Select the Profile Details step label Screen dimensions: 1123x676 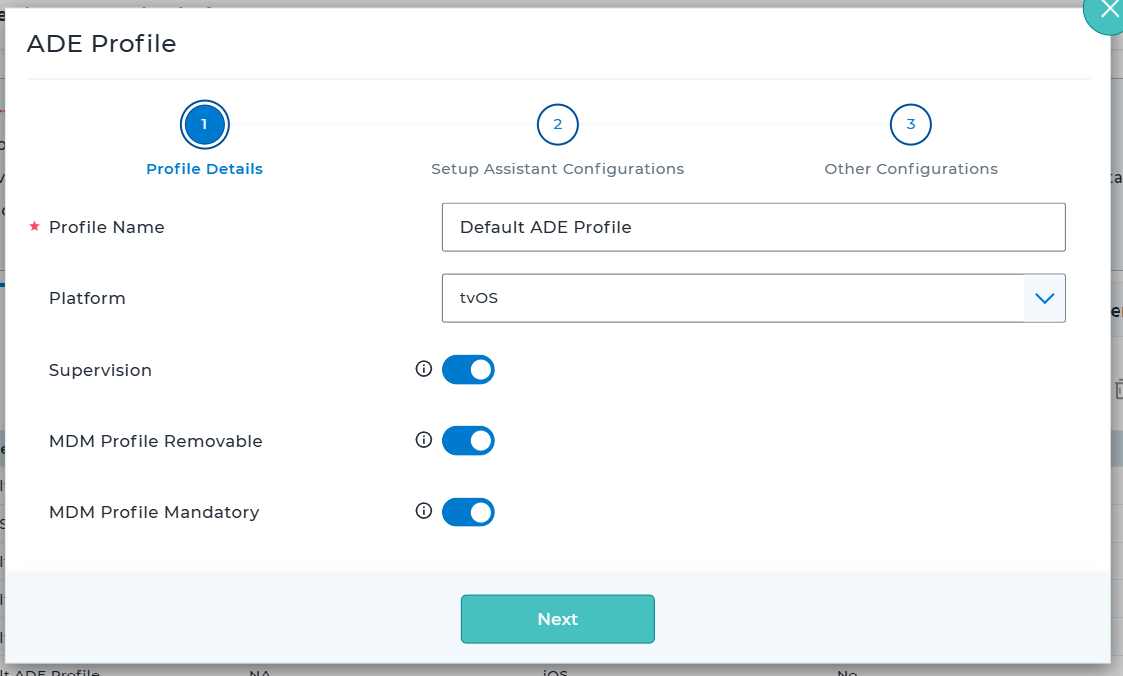204,169
